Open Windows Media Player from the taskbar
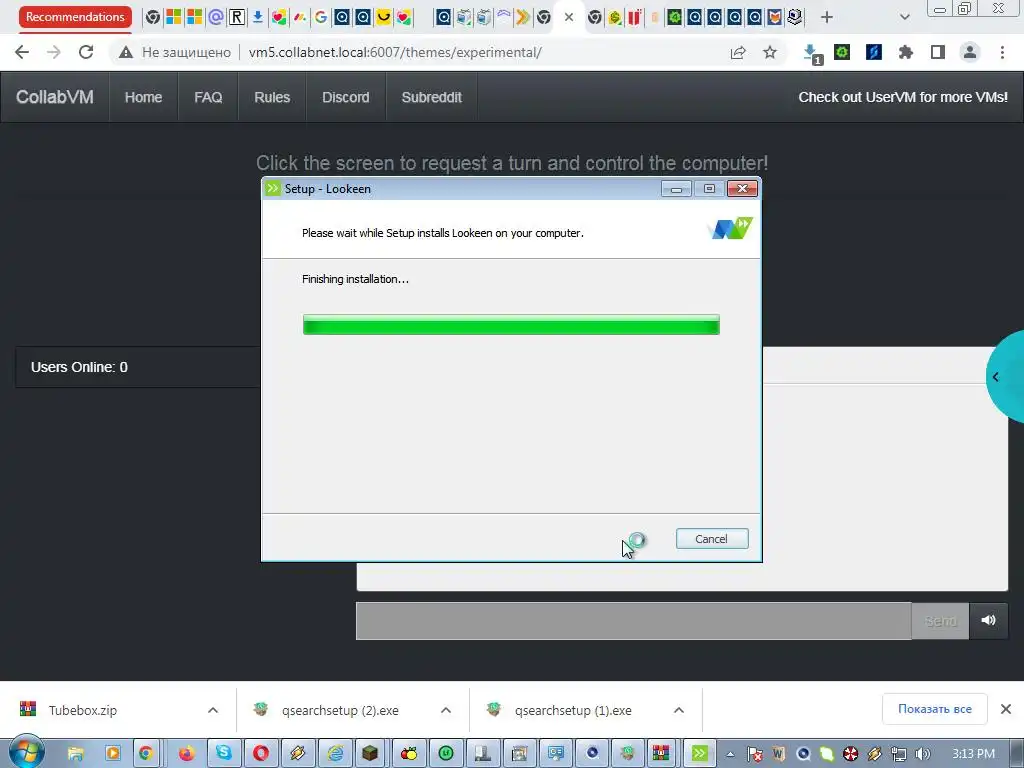 click(x=113, y=754)
